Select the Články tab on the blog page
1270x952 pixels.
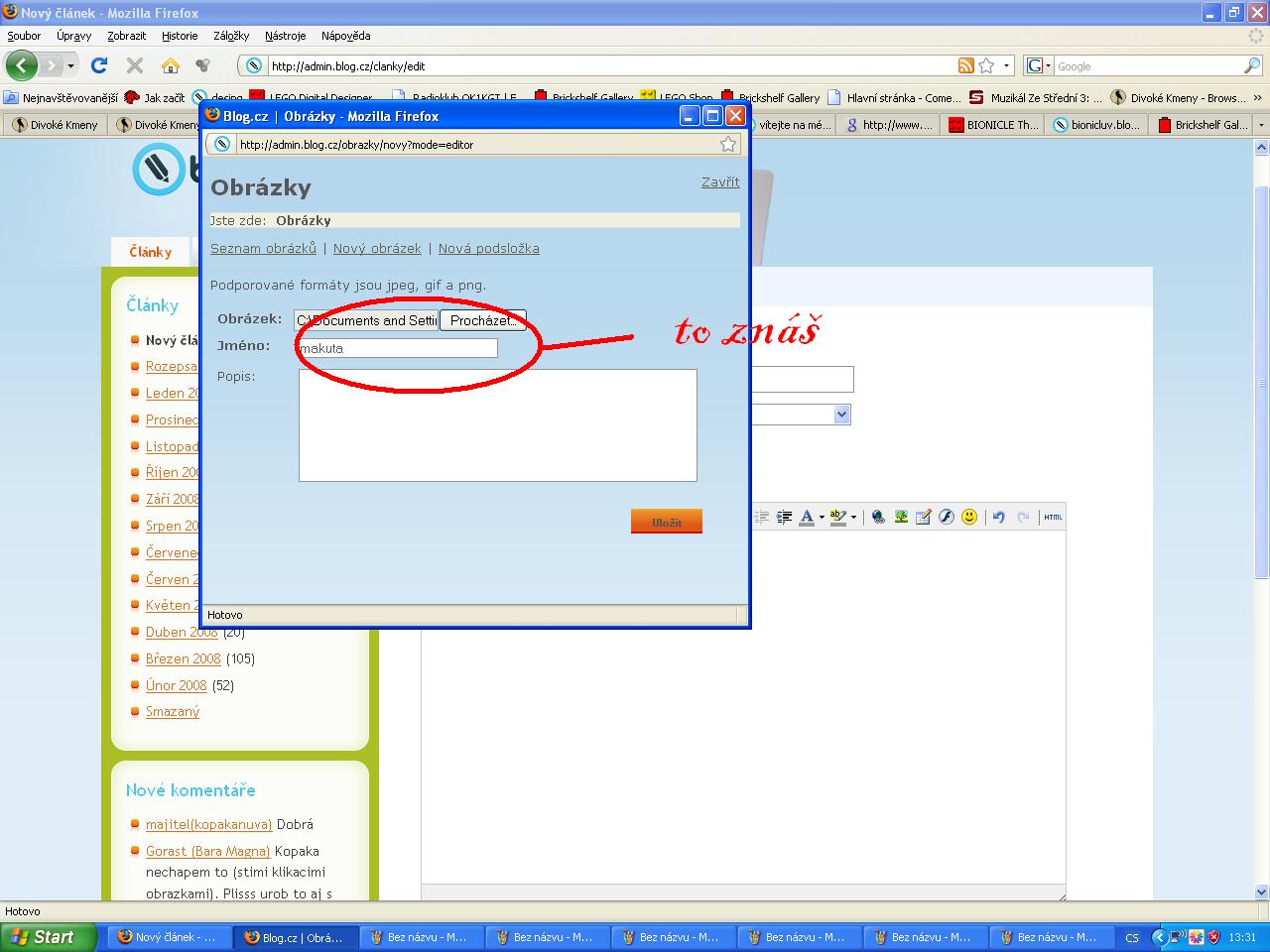[x=151, y=252]
